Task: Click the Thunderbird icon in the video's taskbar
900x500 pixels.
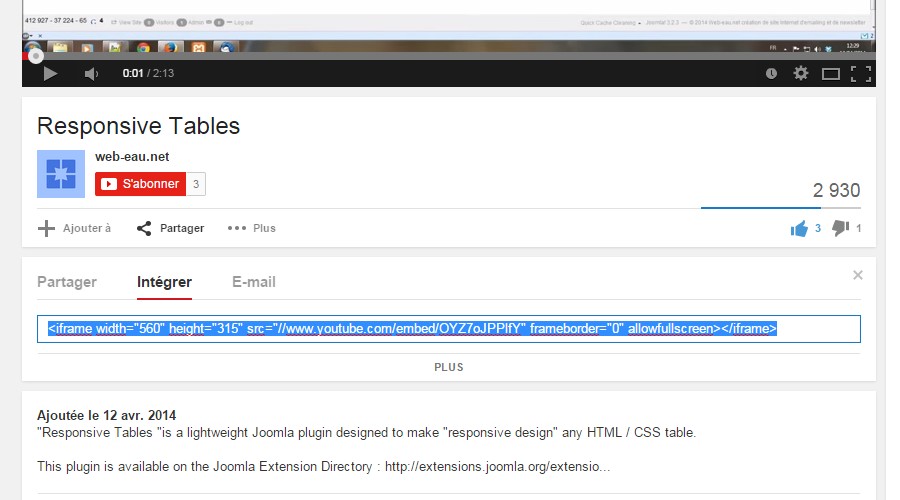Action: click(x=226, y=47)
